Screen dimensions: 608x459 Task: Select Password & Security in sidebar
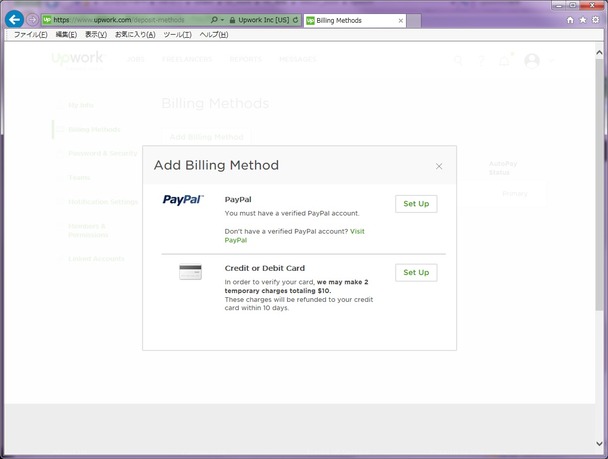[x=103, y=154]
